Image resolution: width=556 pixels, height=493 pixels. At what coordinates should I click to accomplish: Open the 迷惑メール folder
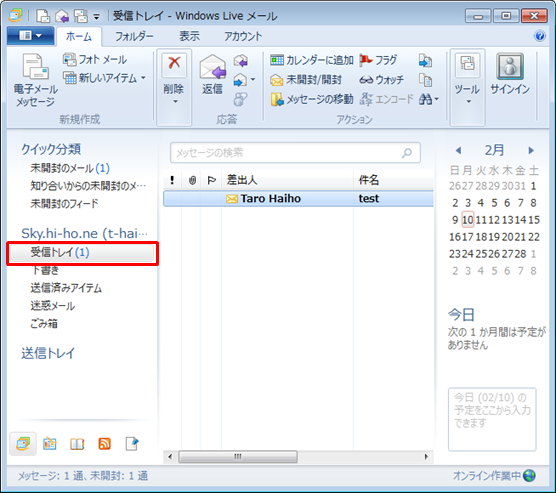[x=52, y=306]
